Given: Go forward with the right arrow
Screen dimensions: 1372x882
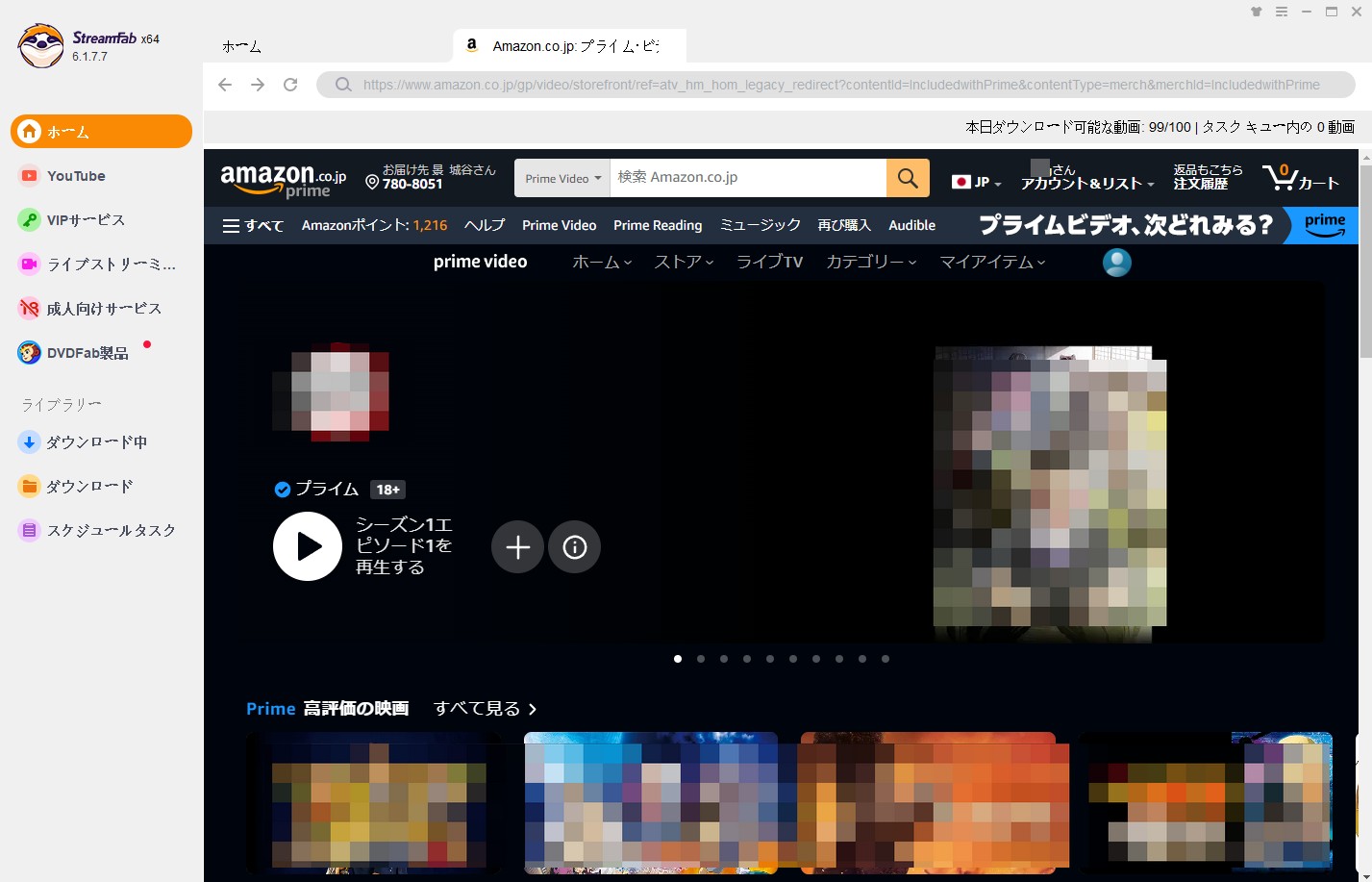Looking at the screenshot, I should point(258,85).
